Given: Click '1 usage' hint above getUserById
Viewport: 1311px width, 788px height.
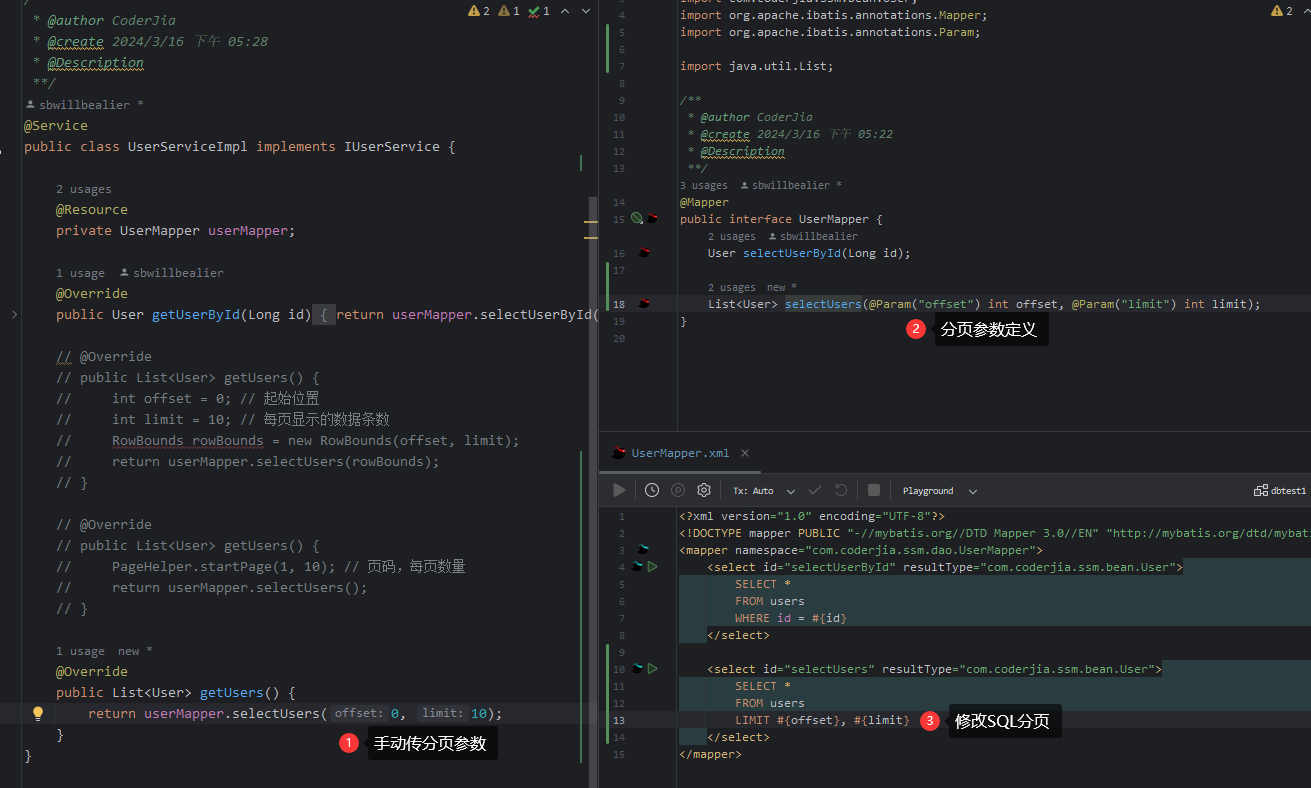Looking at the screenshot, I should click(80, 273).
